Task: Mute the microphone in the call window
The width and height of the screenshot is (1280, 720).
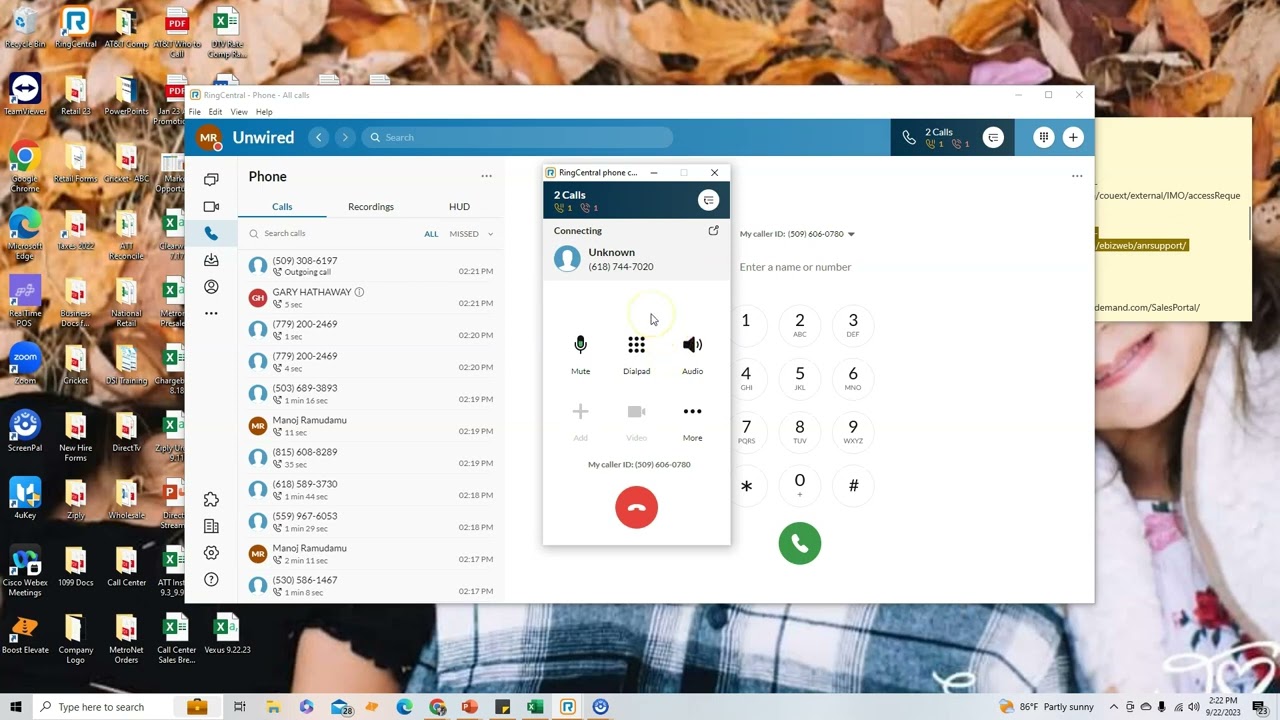Action: 580,354
